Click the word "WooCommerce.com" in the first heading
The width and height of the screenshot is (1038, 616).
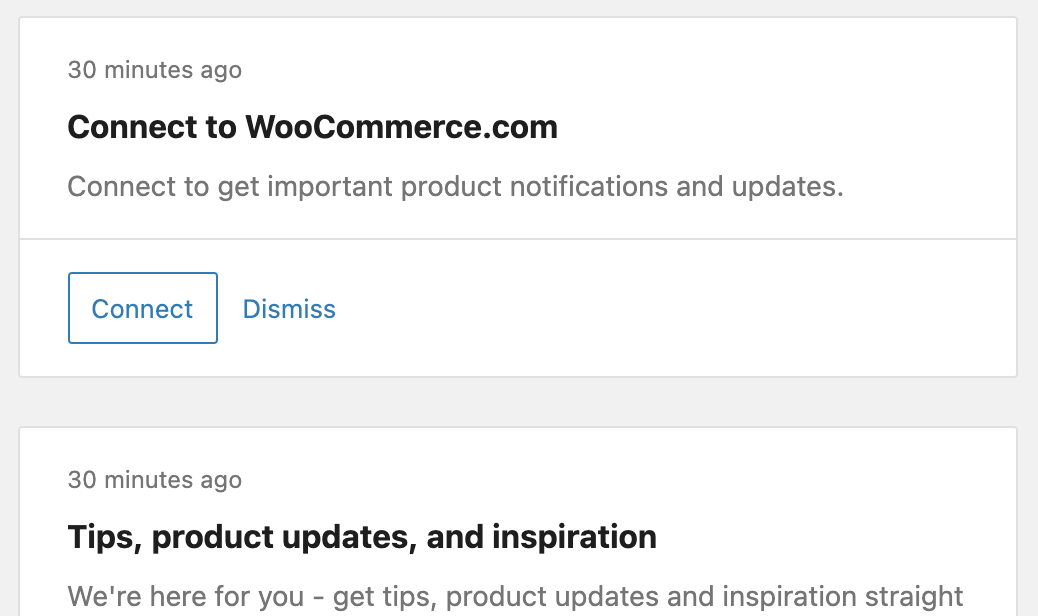click(401, 127)
